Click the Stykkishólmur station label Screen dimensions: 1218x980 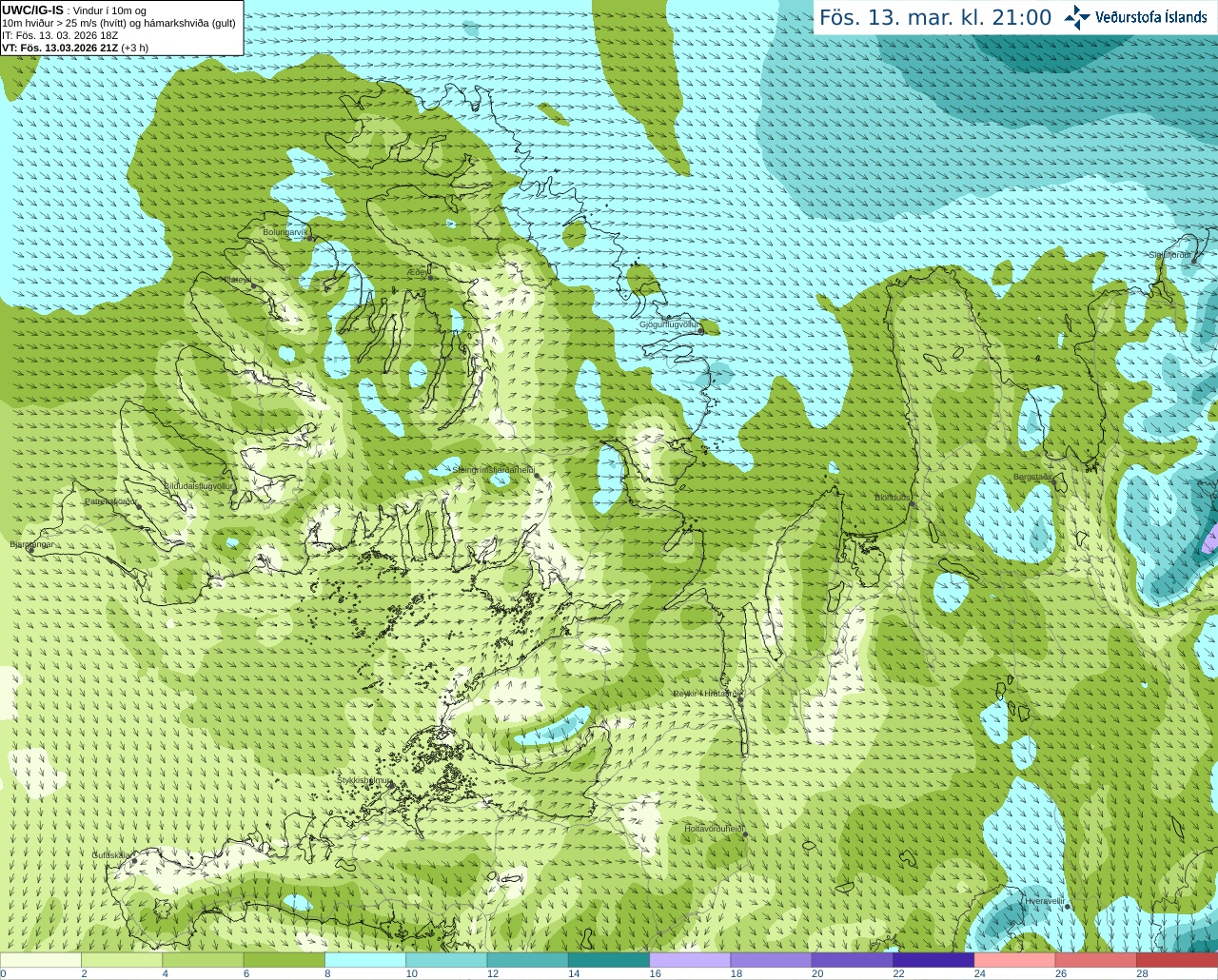(363, 779)
